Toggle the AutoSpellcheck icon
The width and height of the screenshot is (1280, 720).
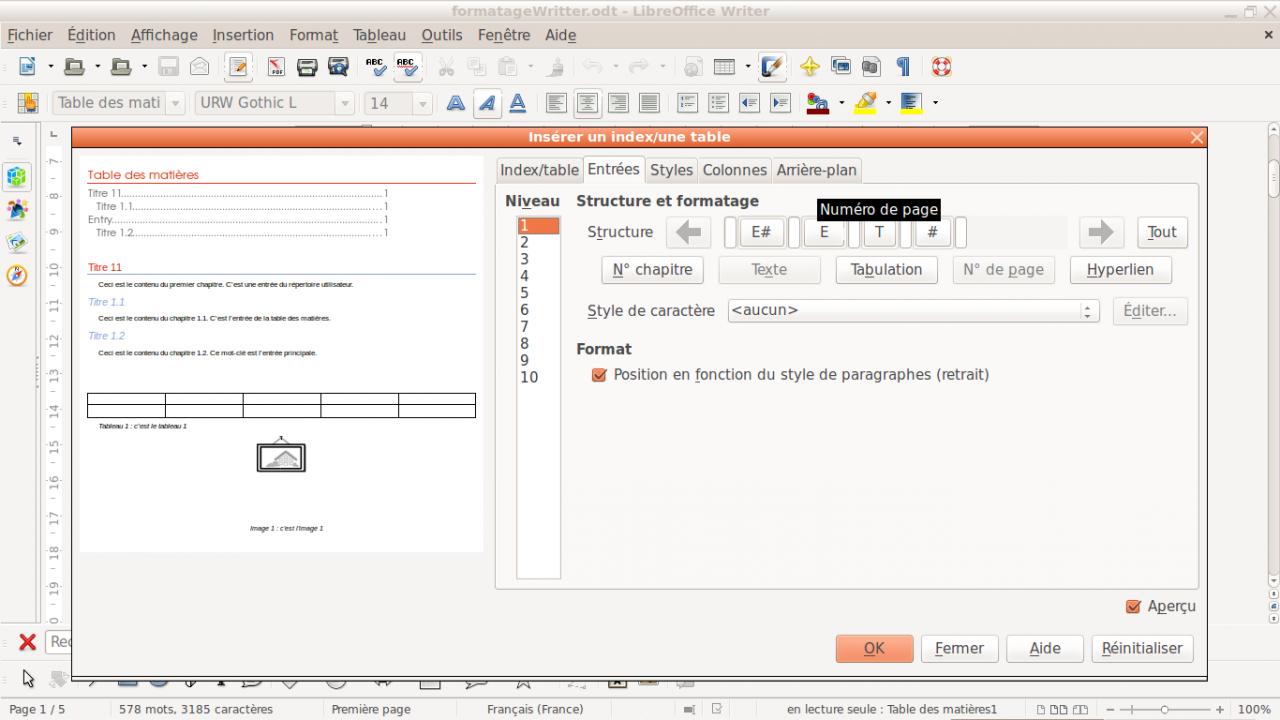point(406,67)
